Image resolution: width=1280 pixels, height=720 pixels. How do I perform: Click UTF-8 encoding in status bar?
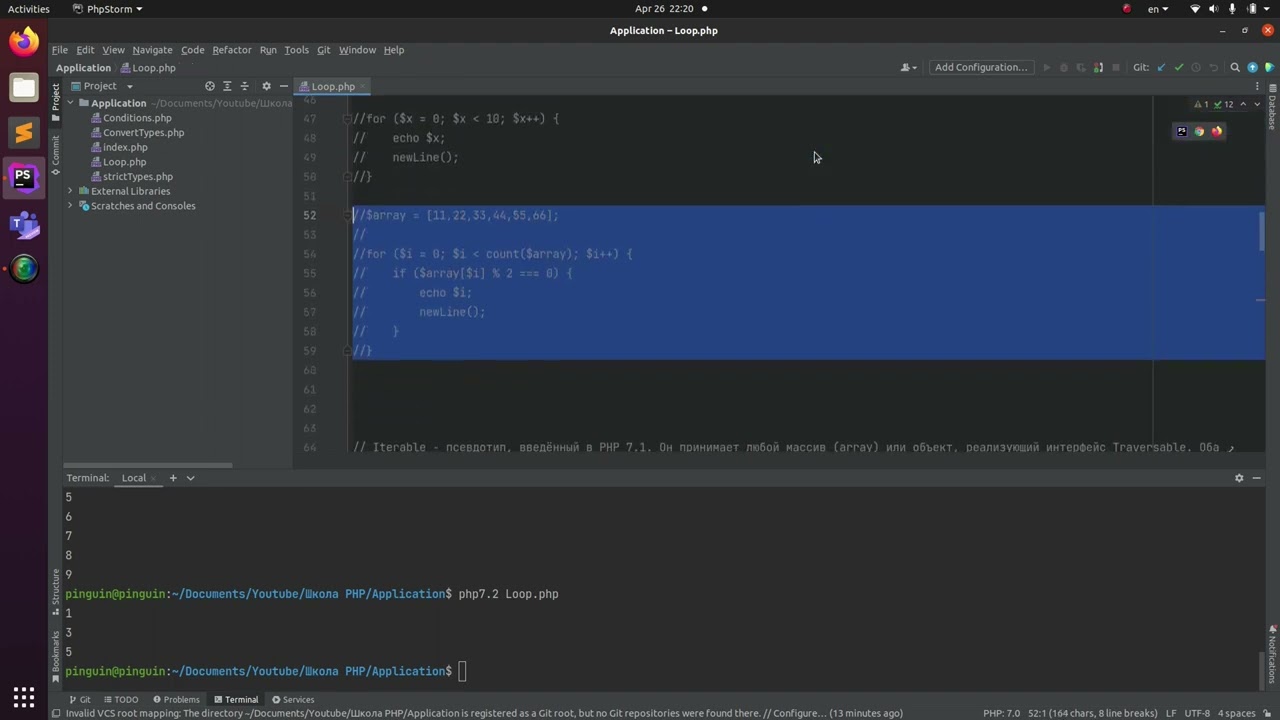coord(1197,713)
